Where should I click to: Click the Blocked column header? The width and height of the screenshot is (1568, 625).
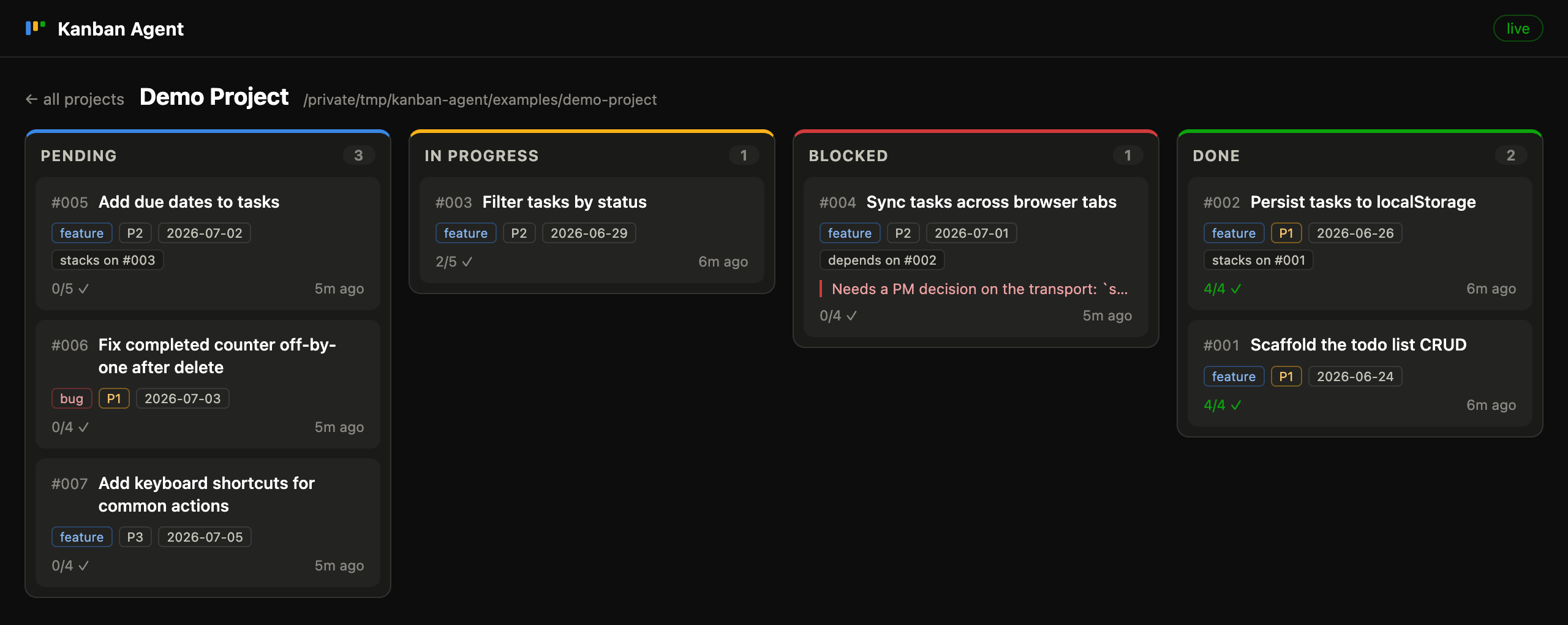click(848, 156)
